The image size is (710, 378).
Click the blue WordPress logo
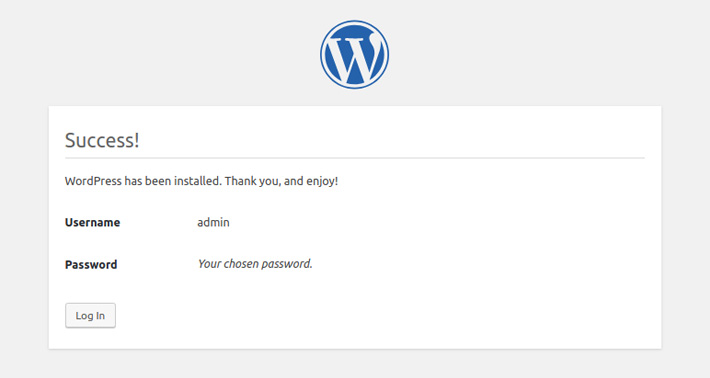(x=355, y=54)
